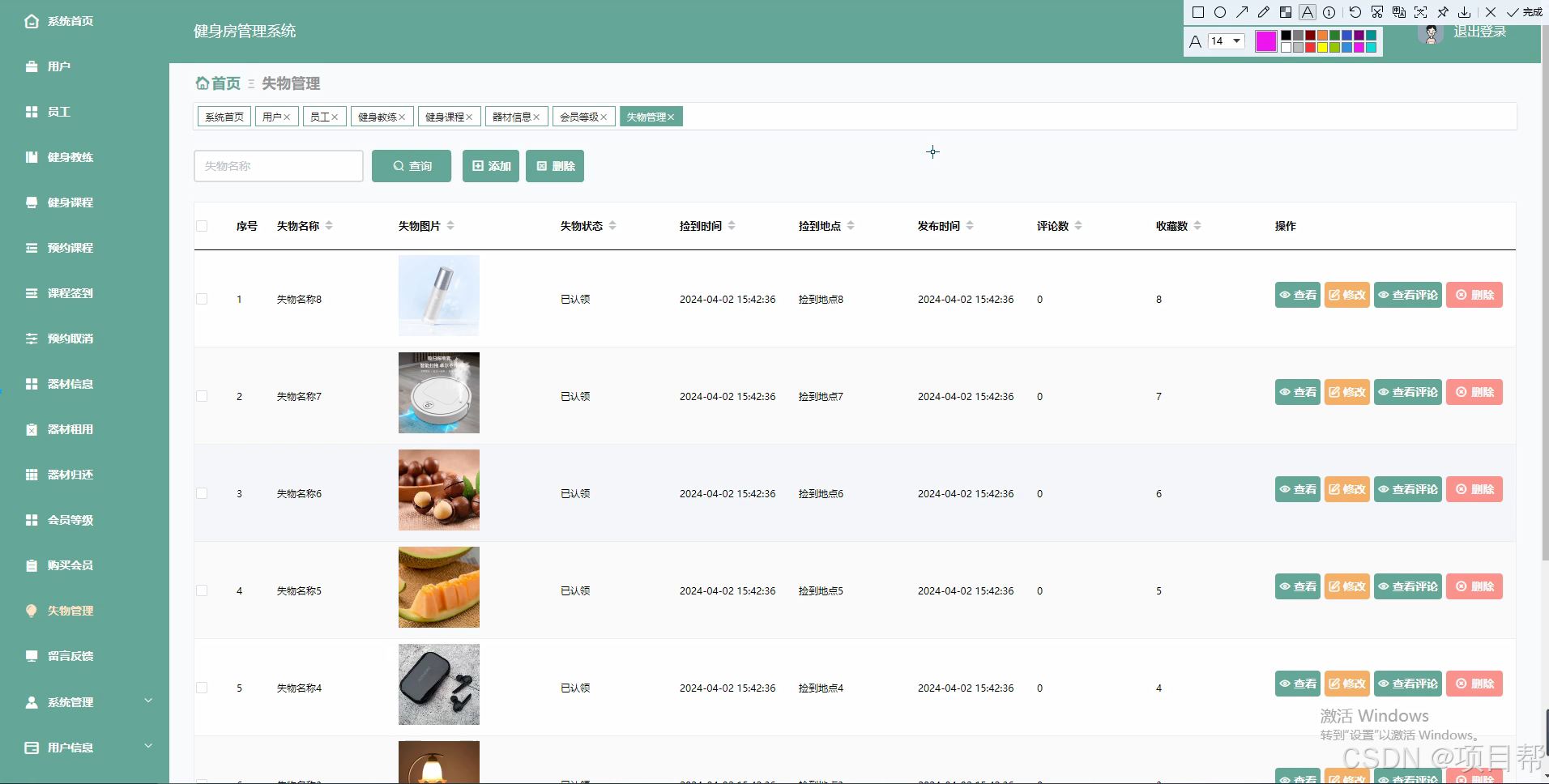The image size is (1549, 784).
Task: Select the numbered marker tool
Action: pos(1329,12)
